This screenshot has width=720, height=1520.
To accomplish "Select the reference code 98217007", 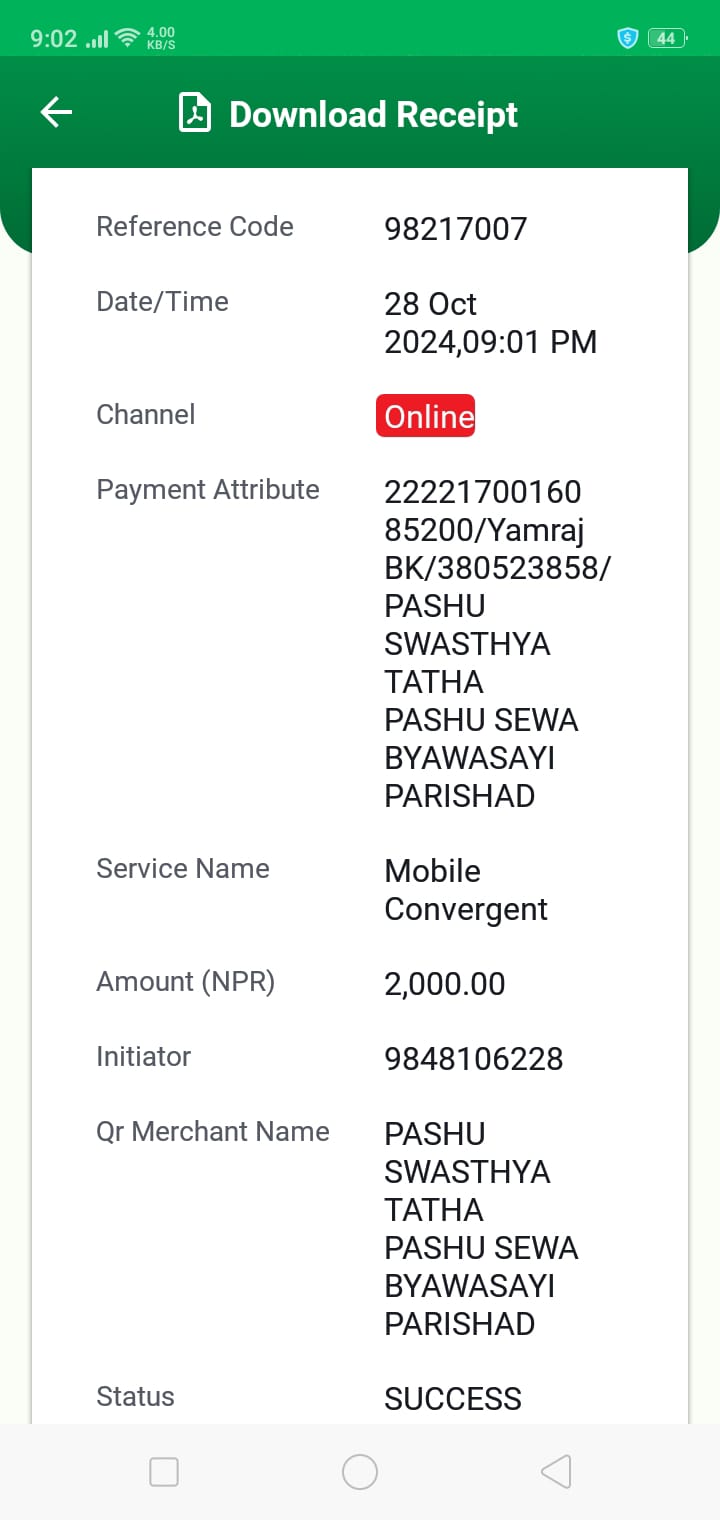I will [455, 229].
